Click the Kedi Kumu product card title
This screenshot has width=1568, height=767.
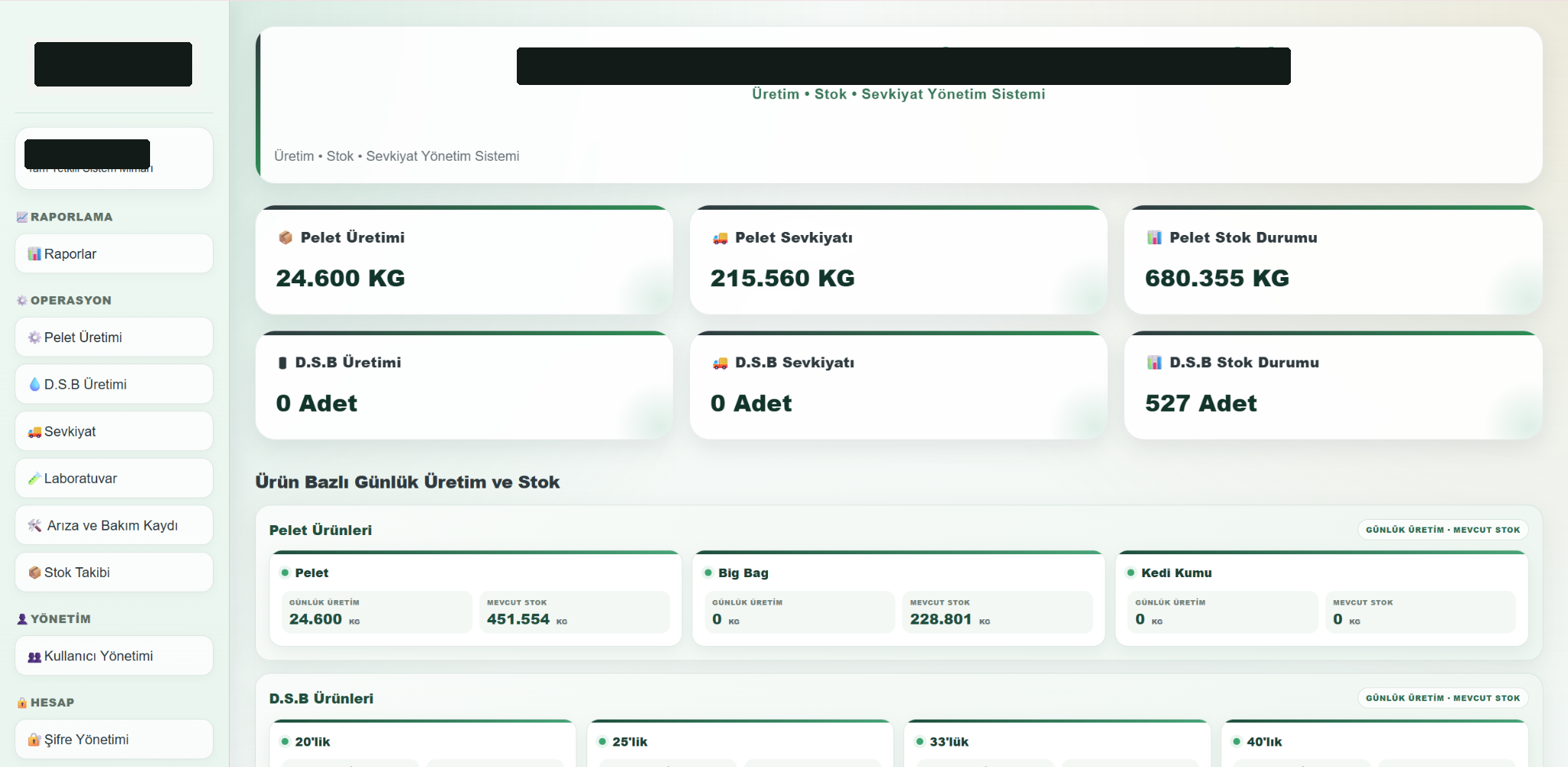click(x=1177, y=573)
